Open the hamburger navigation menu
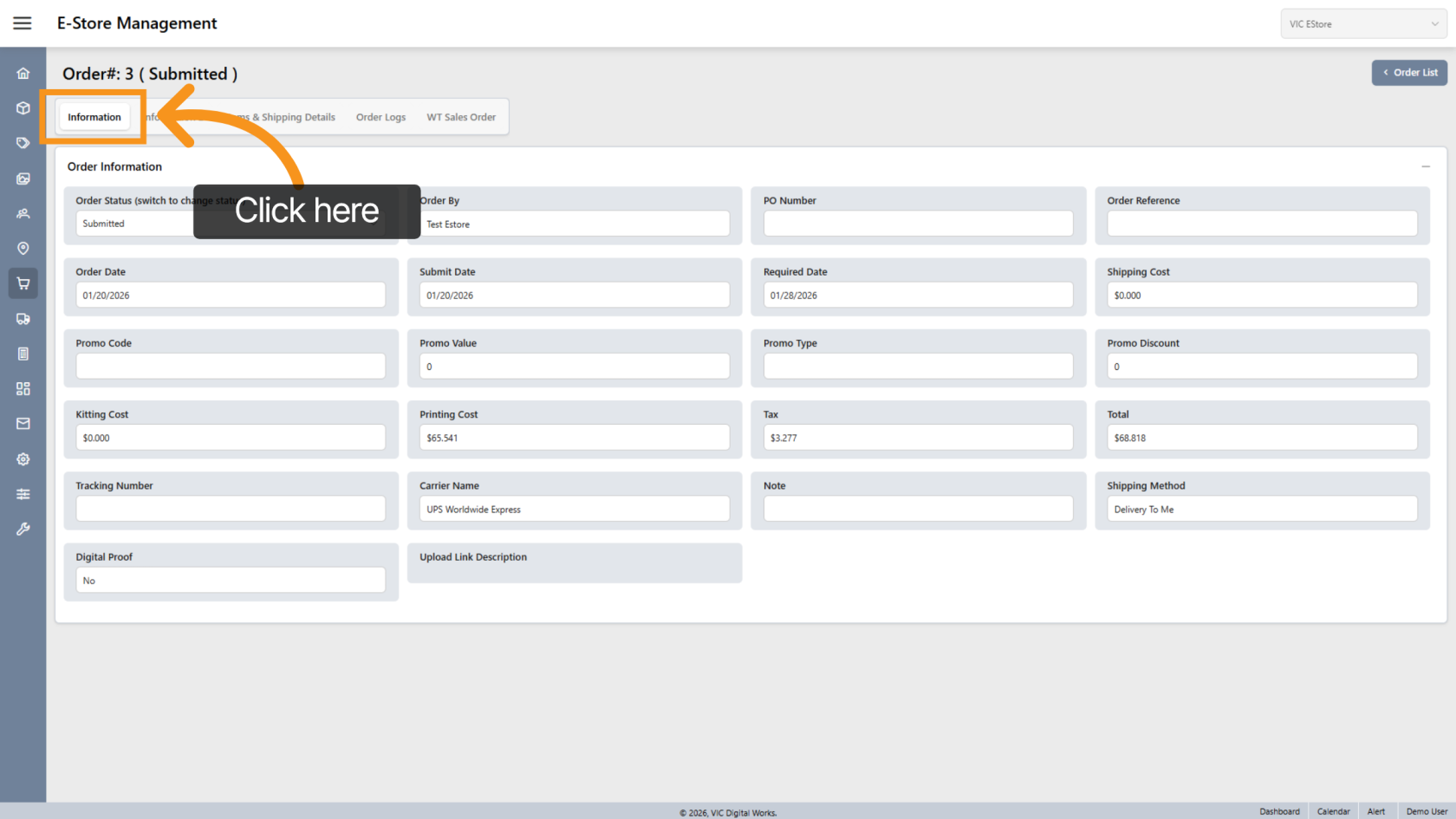 click(x=23, y=23)
